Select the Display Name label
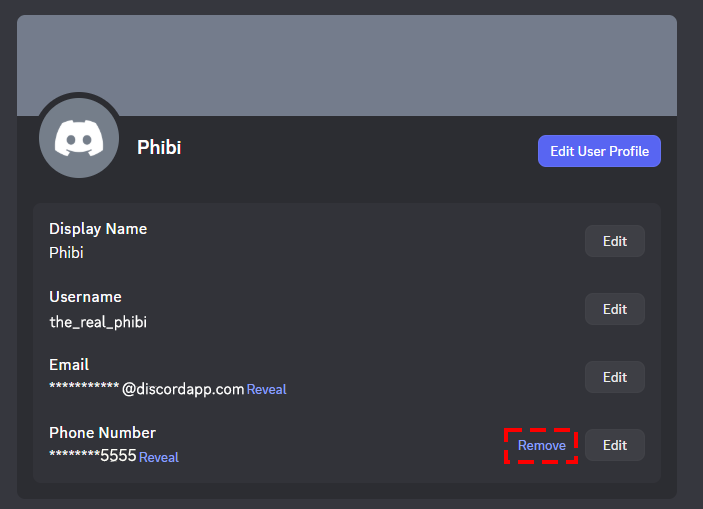 point(98,229)
